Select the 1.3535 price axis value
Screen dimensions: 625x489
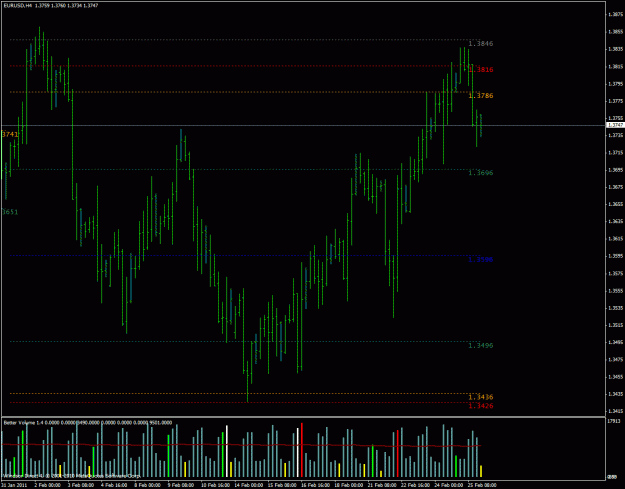(616, 308)
